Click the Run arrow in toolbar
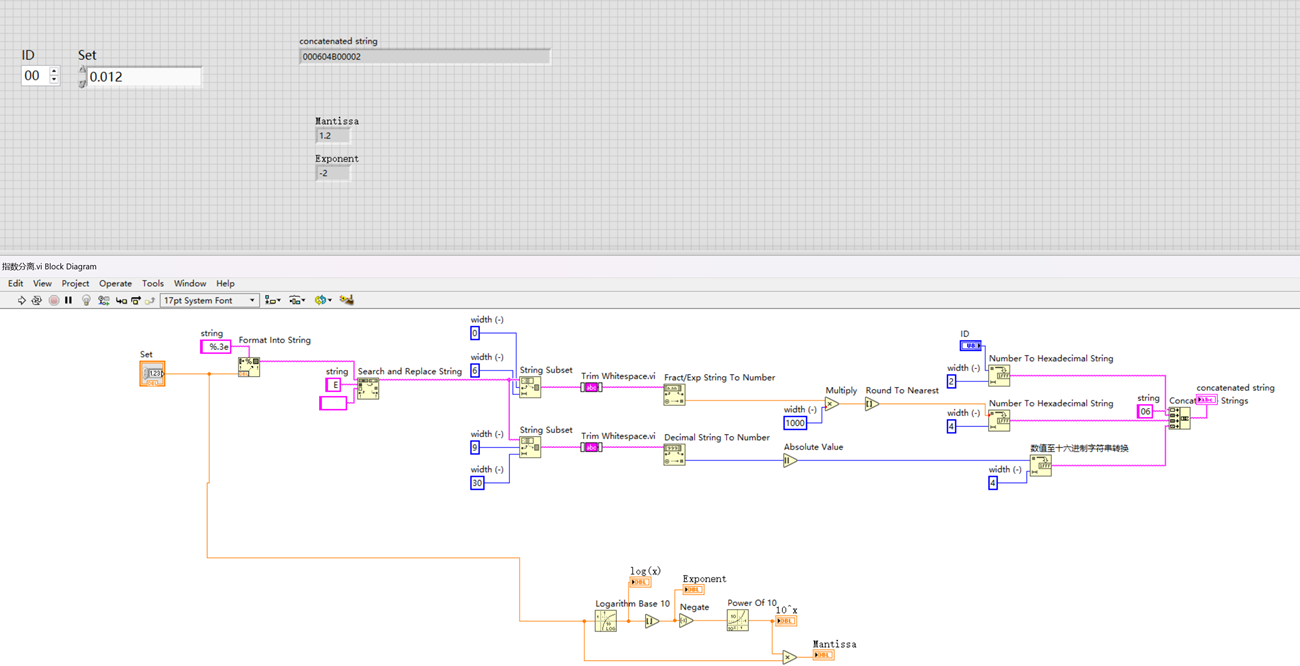Viewport: 1300px width, 666px height. [21, 300]
